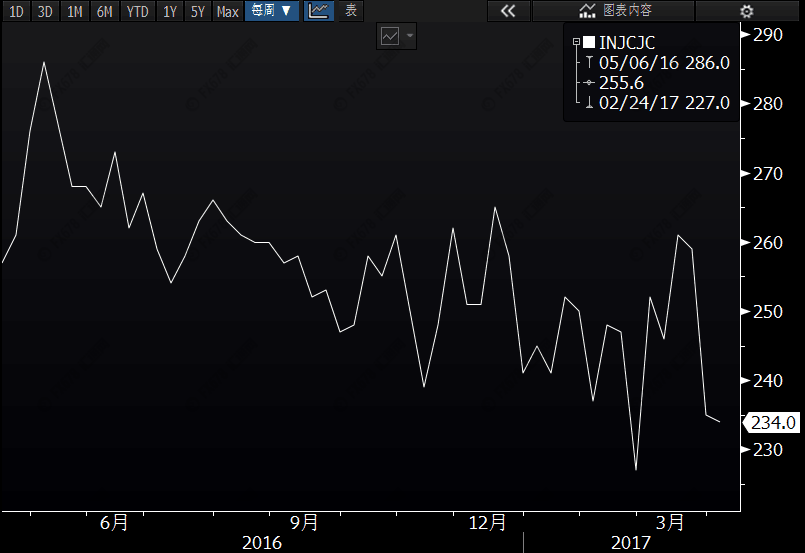Switch to the 表 table view
805x553 pixels.
point(350,11)
